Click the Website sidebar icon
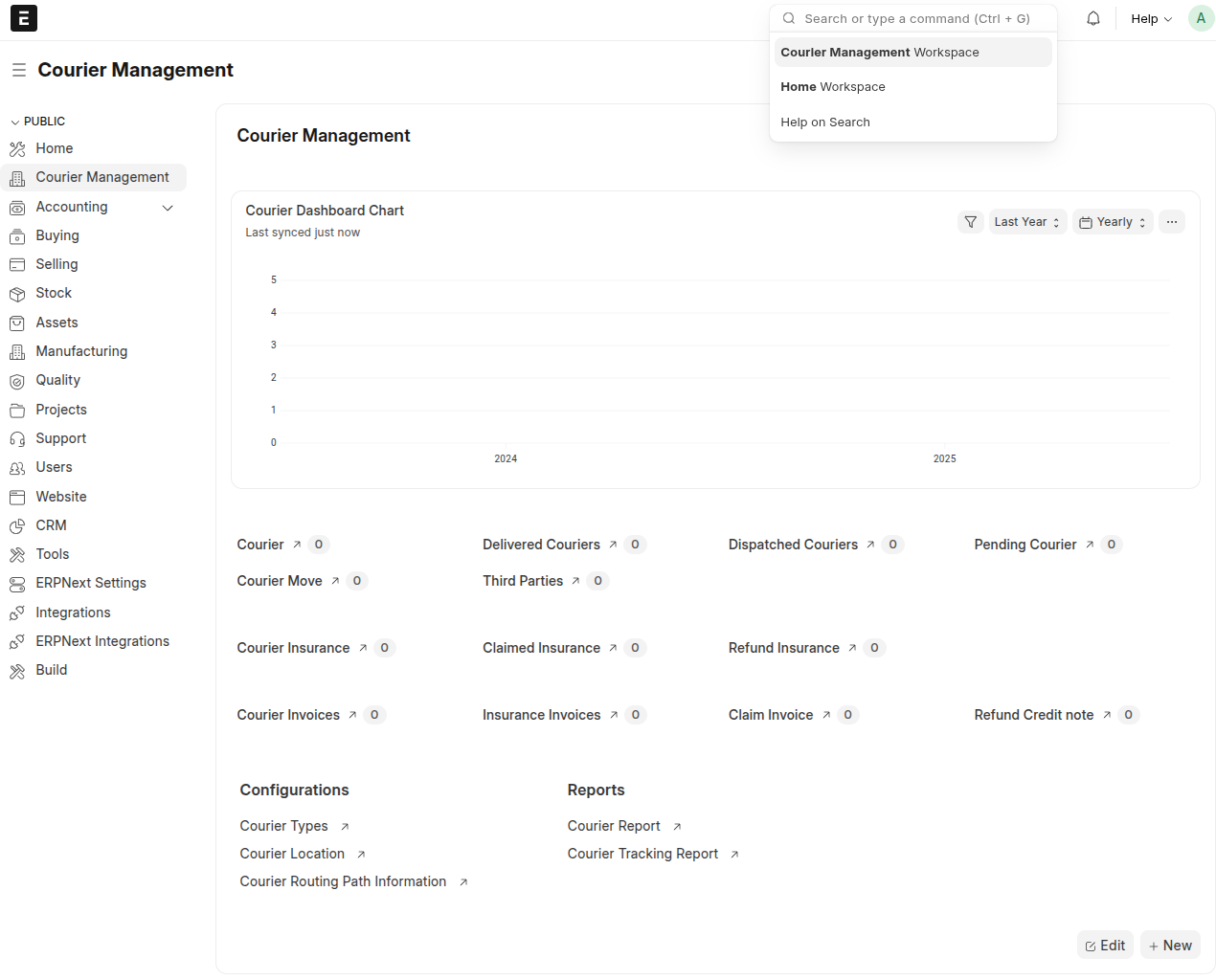The image size is (1216, 980). pyautogui.click(x=17, y=498)
